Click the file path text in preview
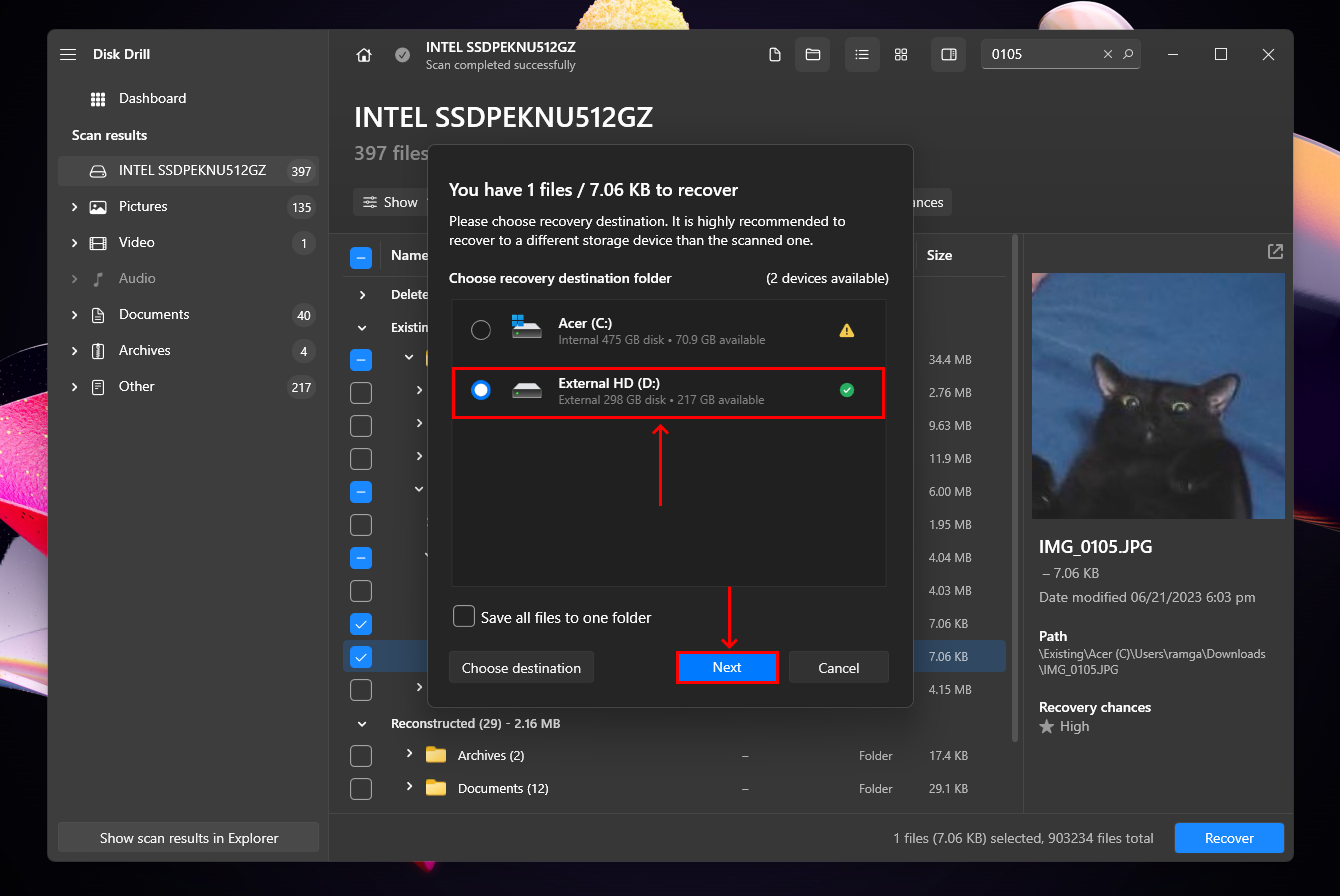Screen dimensions: 1340x896 (1152, 661)
